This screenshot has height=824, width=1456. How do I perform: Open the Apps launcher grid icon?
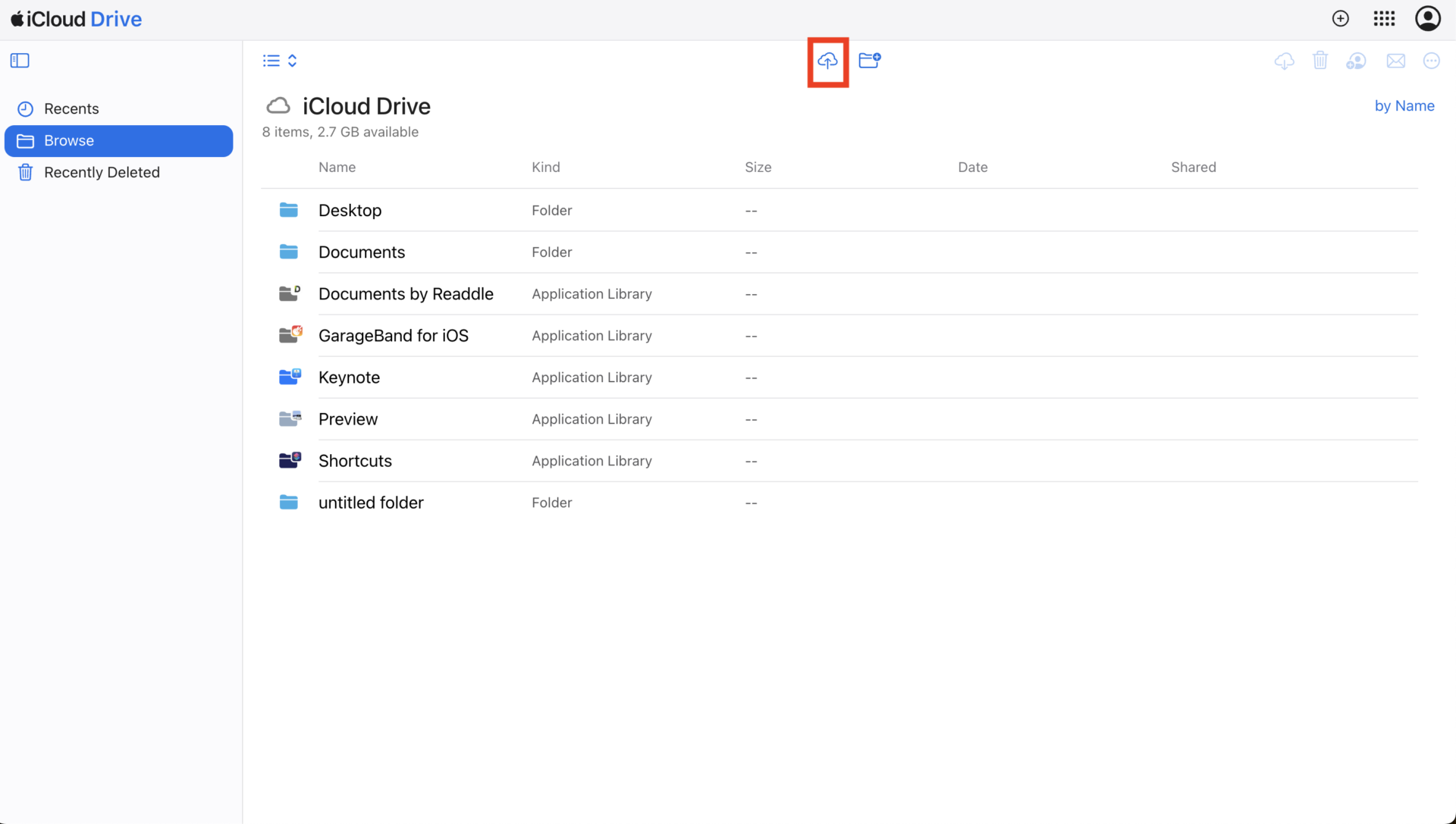1384,18
